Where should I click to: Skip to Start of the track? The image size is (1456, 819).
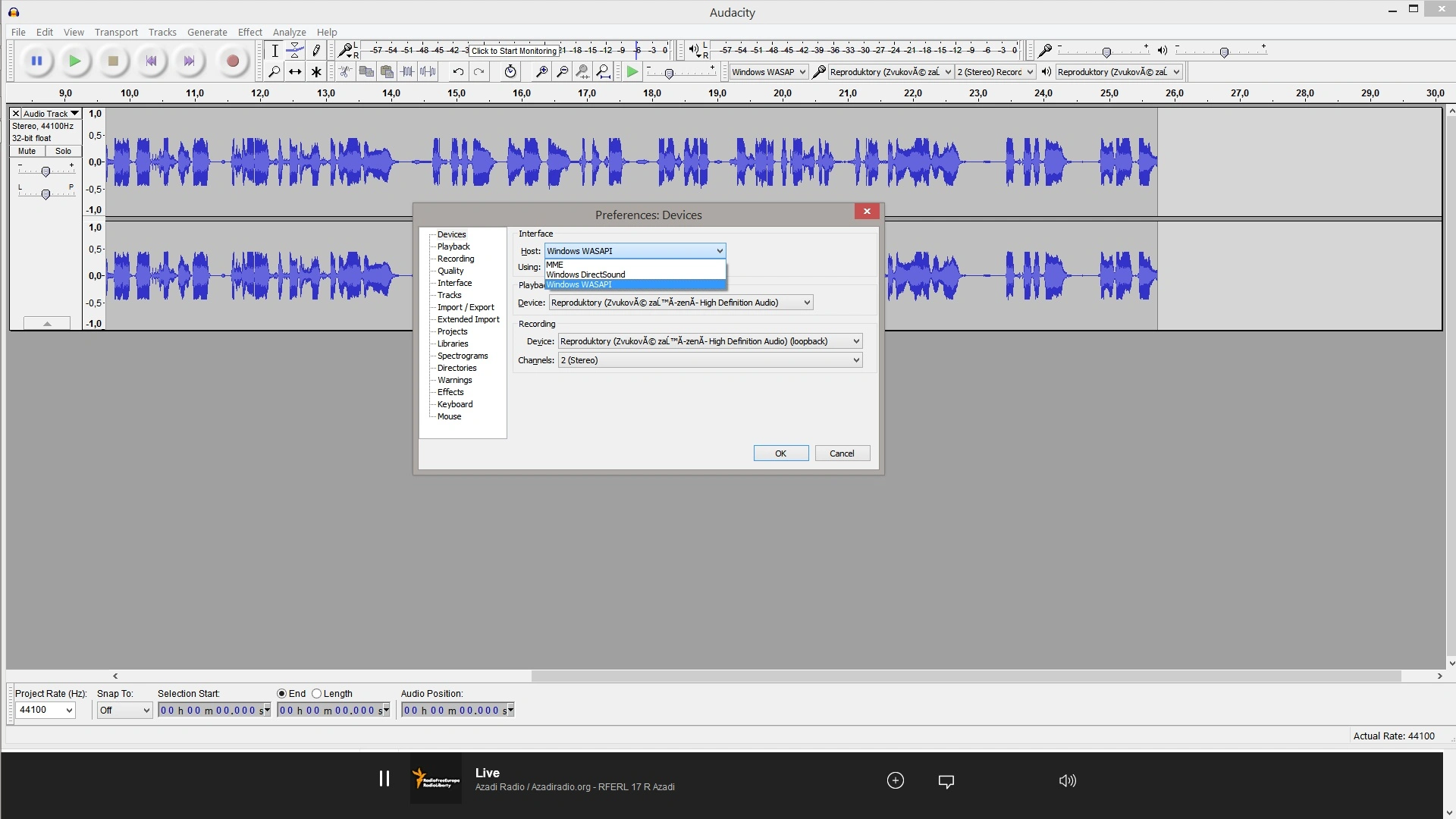pos(151,61)
